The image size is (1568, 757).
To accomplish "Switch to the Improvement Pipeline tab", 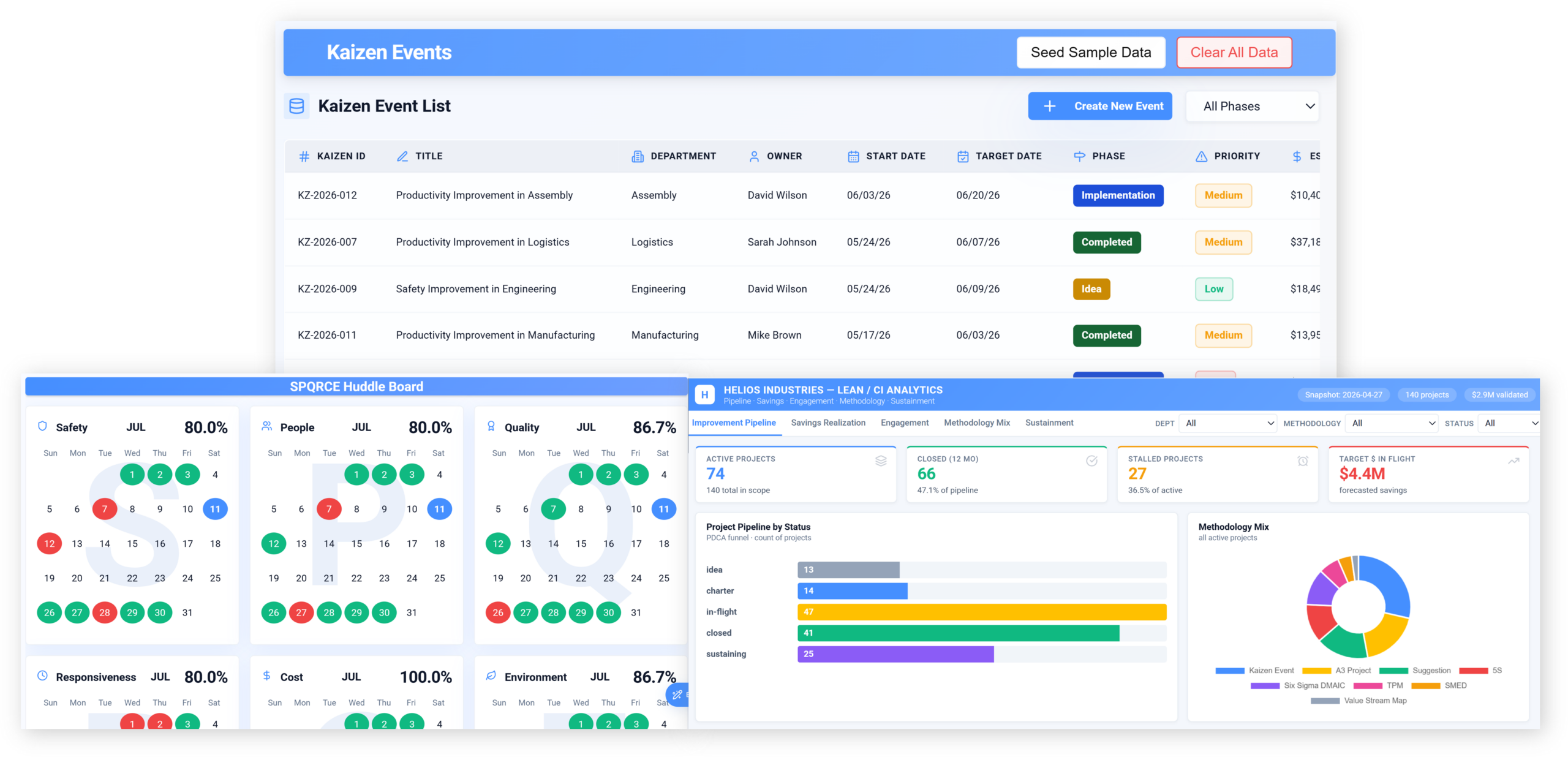I will coord(734,423).
